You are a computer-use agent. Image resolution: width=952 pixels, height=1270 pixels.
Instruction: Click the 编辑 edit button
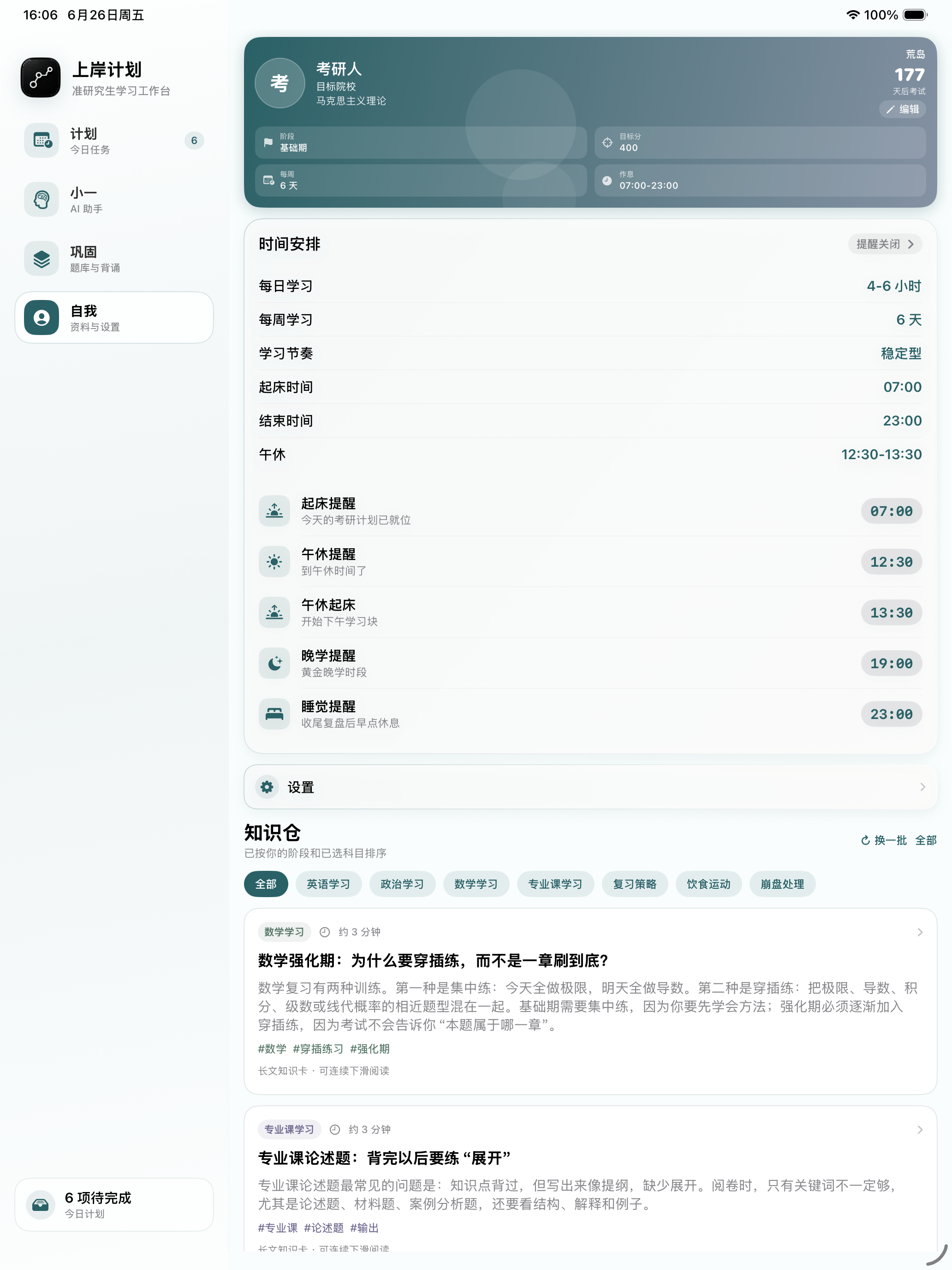click(x=903, y=109)
